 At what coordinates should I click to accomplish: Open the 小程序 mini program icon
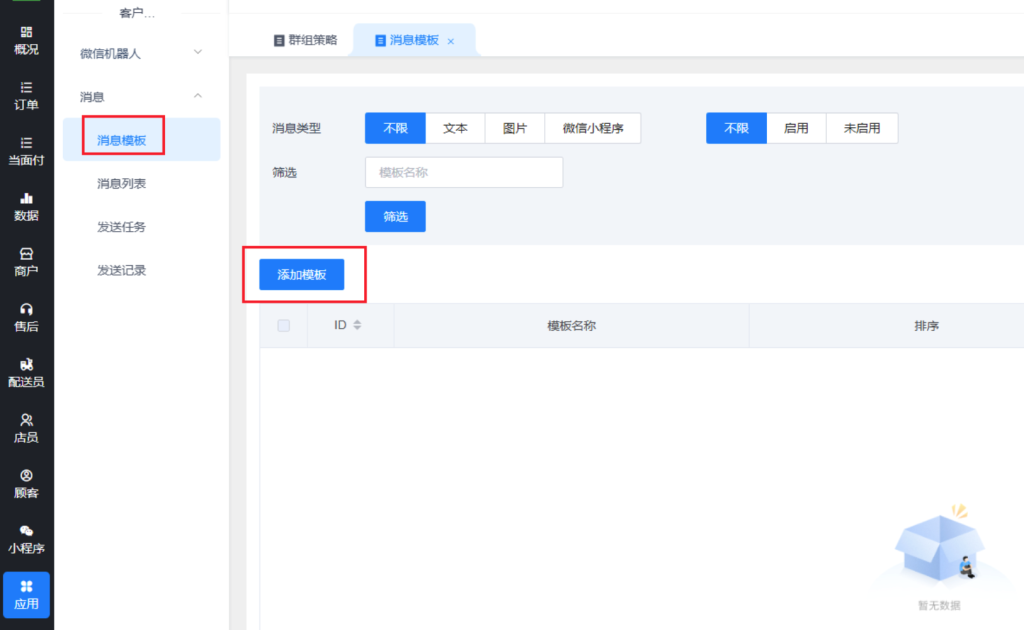pos(26,539)
